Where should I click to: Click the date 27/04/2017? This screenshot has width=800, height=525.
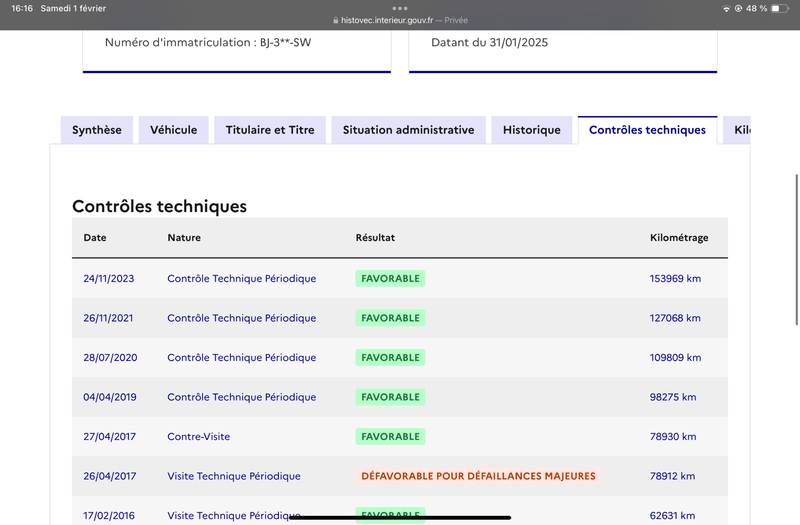[110, 437]
